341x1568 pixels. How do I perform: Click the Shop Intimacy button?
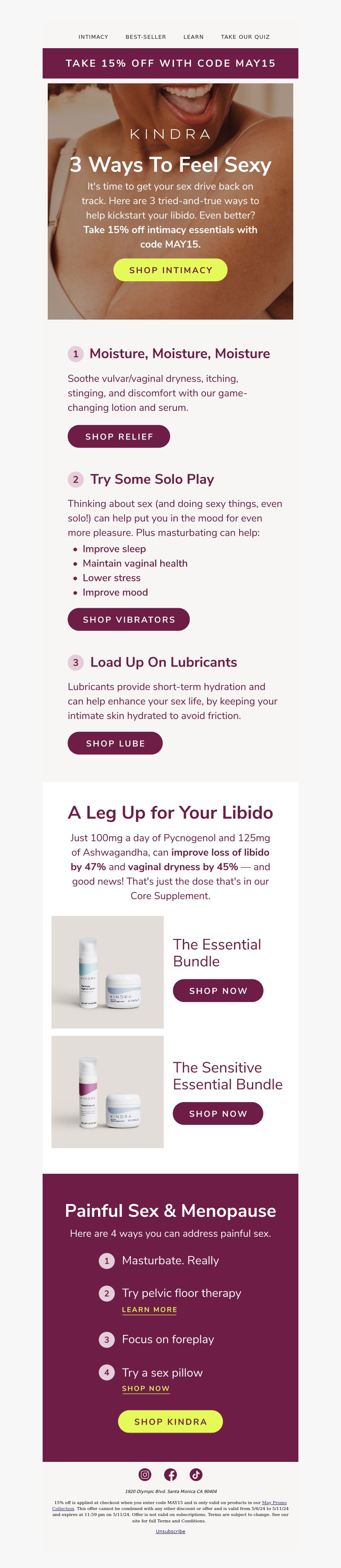(170, 270)
